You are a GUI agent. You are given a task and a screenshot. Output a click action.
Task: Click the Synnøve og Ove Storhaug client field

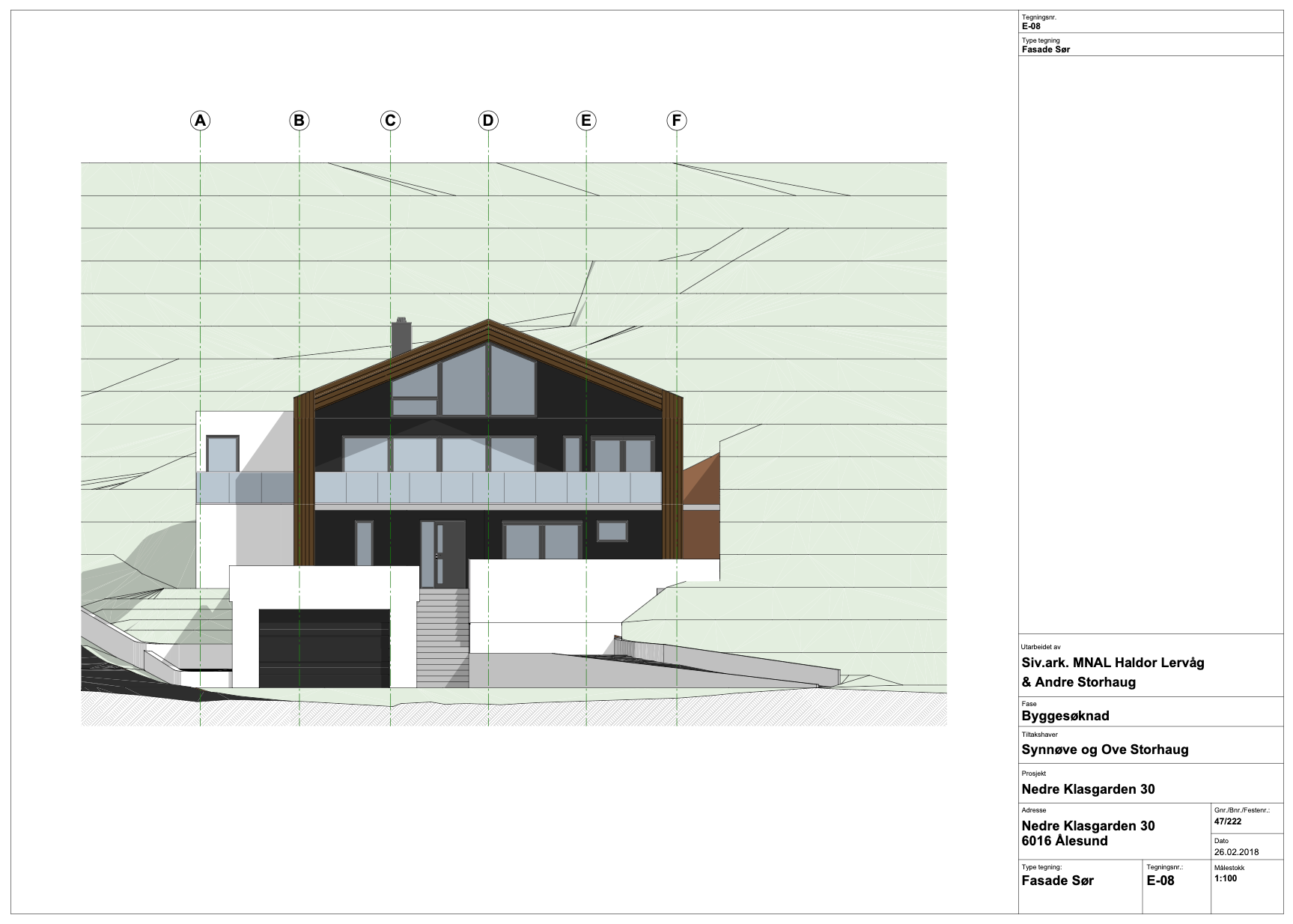pyautogui.click(x=1104, y=750)
